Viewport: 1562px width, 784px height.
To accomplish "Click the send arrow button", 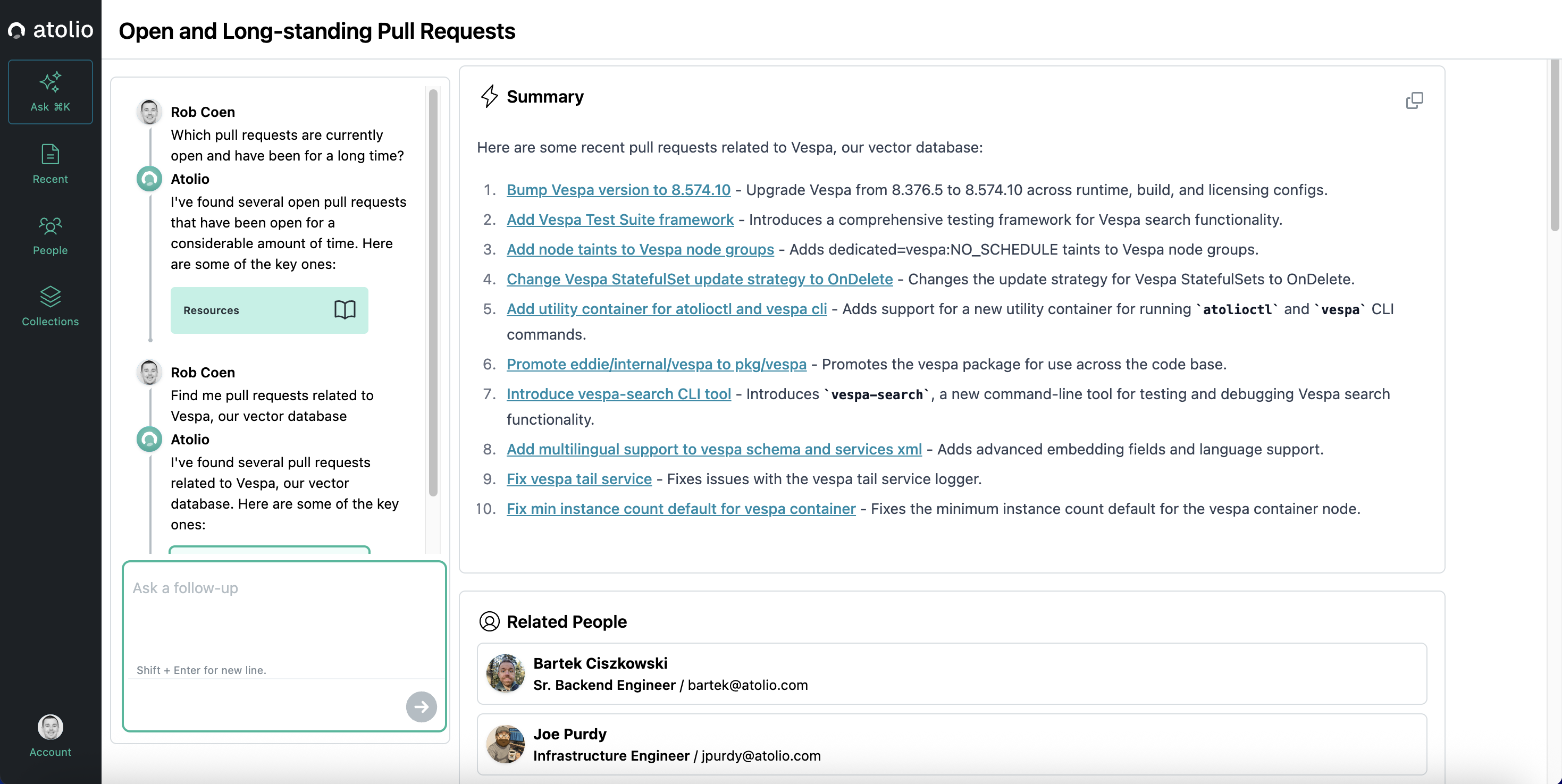I will pos(421,706).
